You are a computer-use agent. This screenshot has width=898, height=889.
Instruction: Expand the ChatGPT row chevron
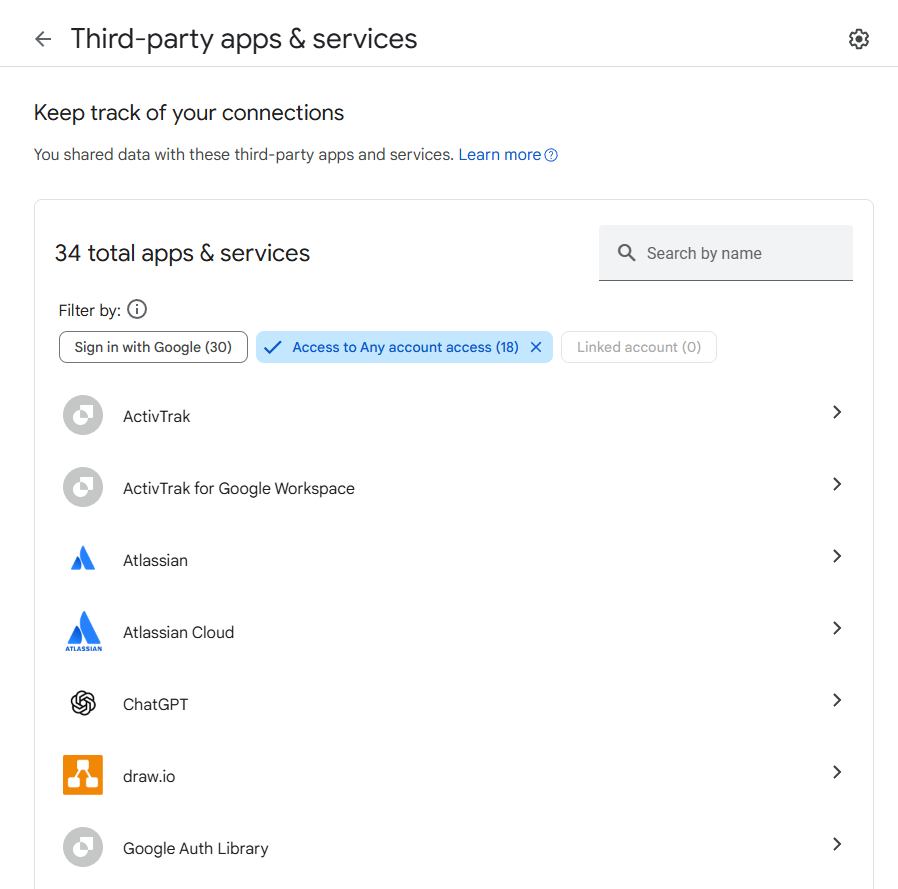(837, 700)
